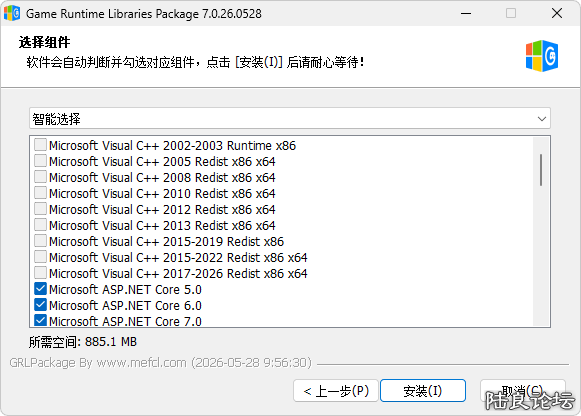Click the component list vertical scrollbar thumb

point(541,170)
